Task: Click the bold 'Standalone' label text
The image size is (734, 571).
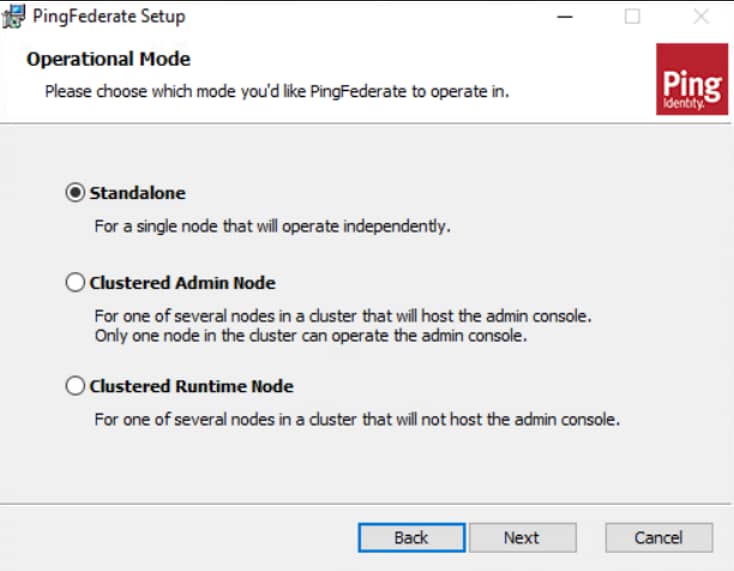Action: pos(138,193)
